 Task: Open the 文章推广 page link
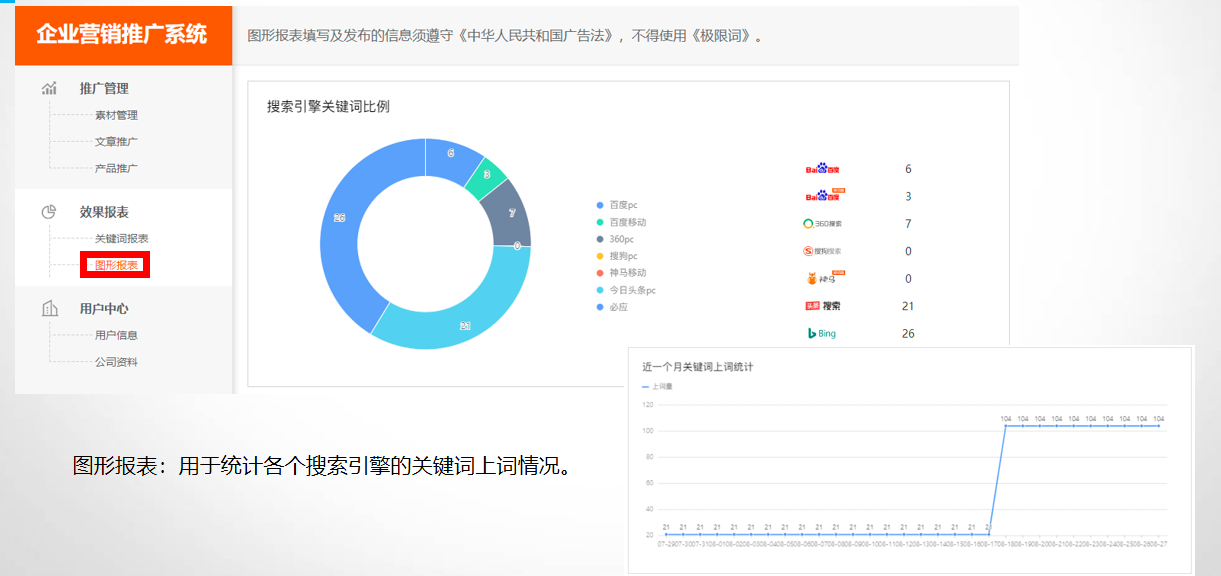click(116, 142)
